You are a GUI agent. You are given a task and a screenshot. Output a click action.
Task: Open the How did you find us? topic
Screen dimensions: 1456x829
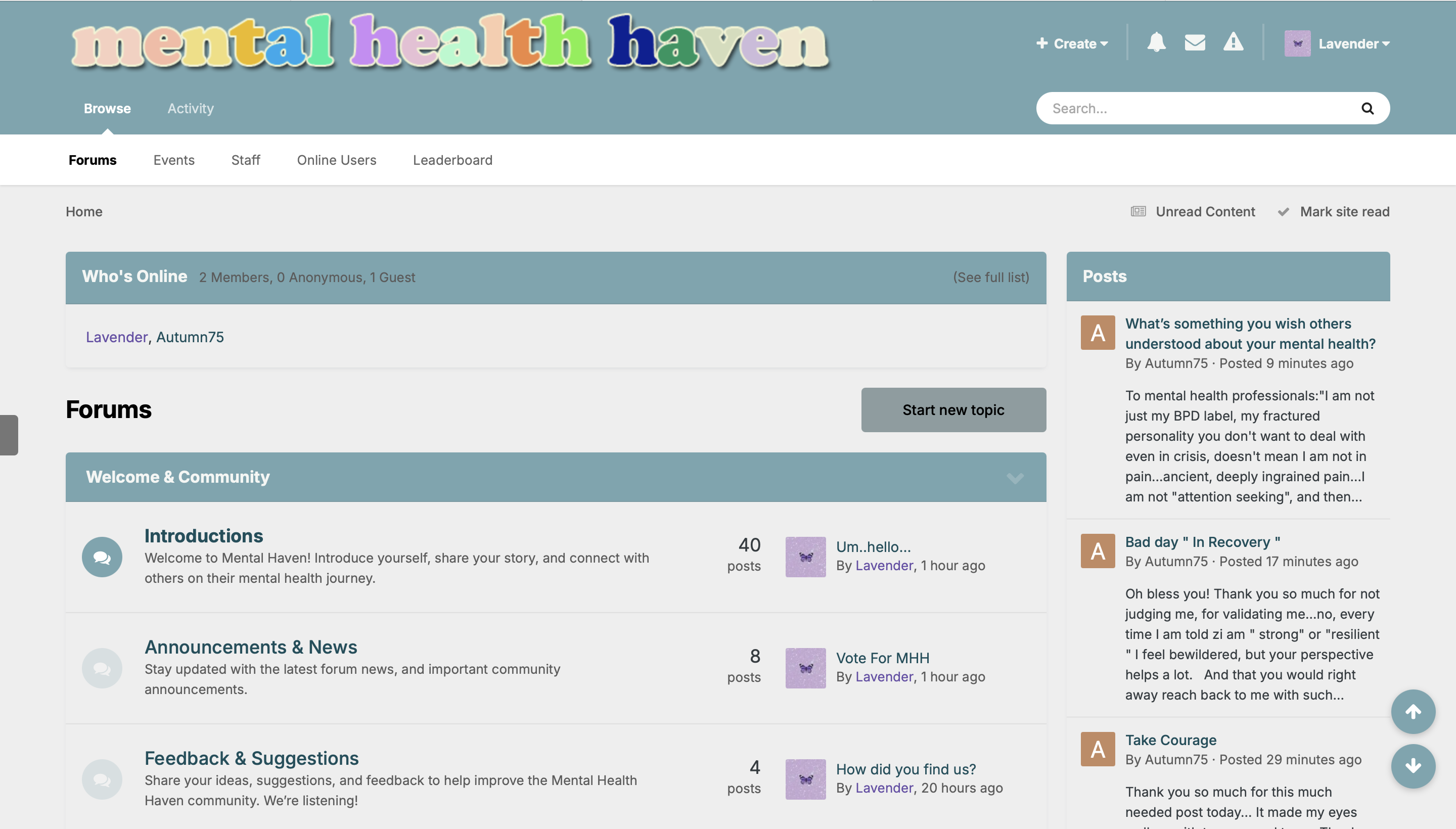(x=905, y=769)
